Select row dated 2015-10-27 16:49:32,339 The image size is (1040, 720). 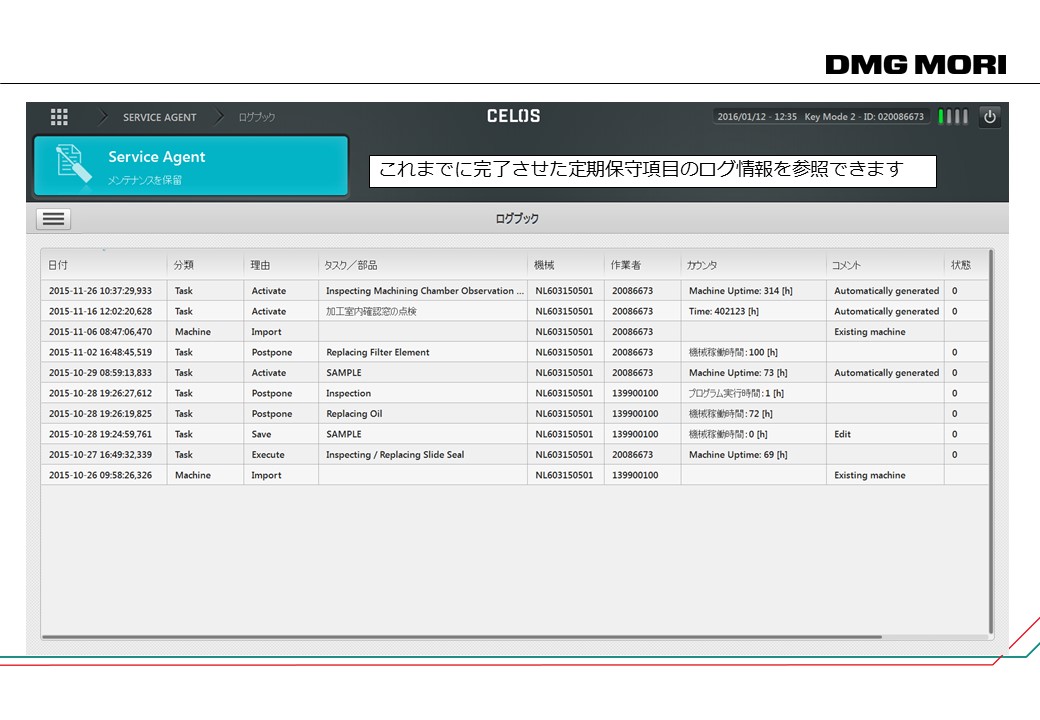(515, 455)
